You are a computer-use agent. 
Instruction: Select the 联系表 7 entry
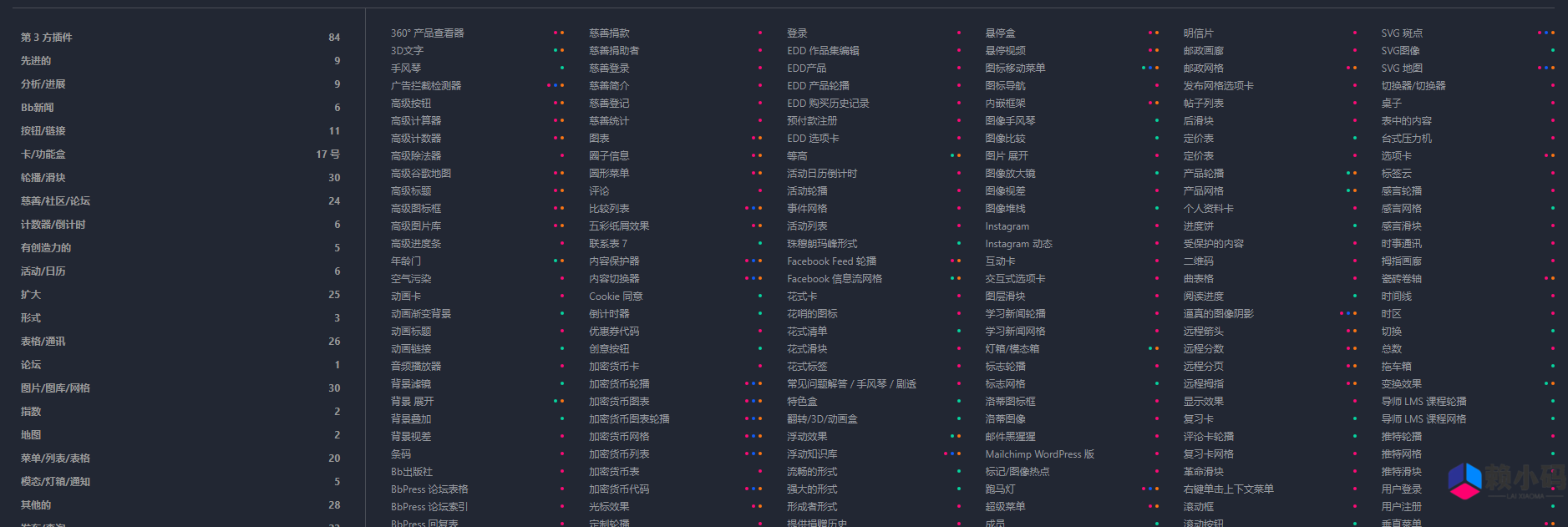coord(607,244)
